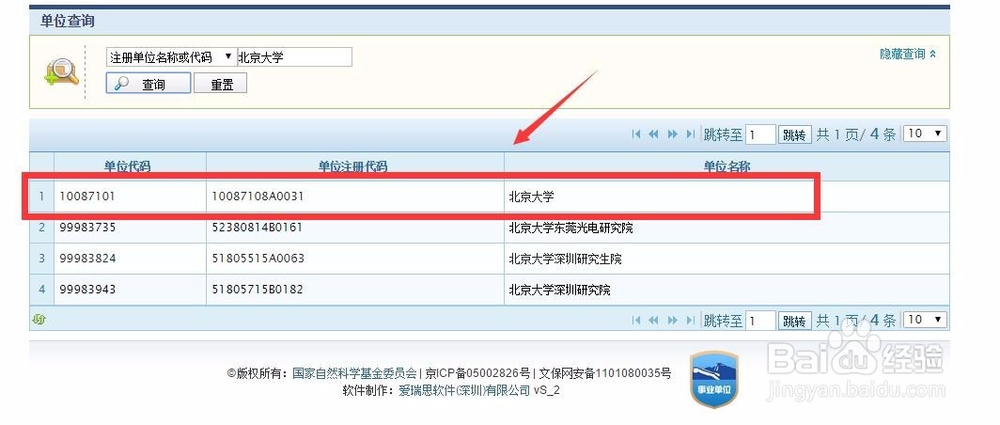Click the search field containing 北京大学
The height and width of the screenshot is (425, 1000).
point(294,57)
